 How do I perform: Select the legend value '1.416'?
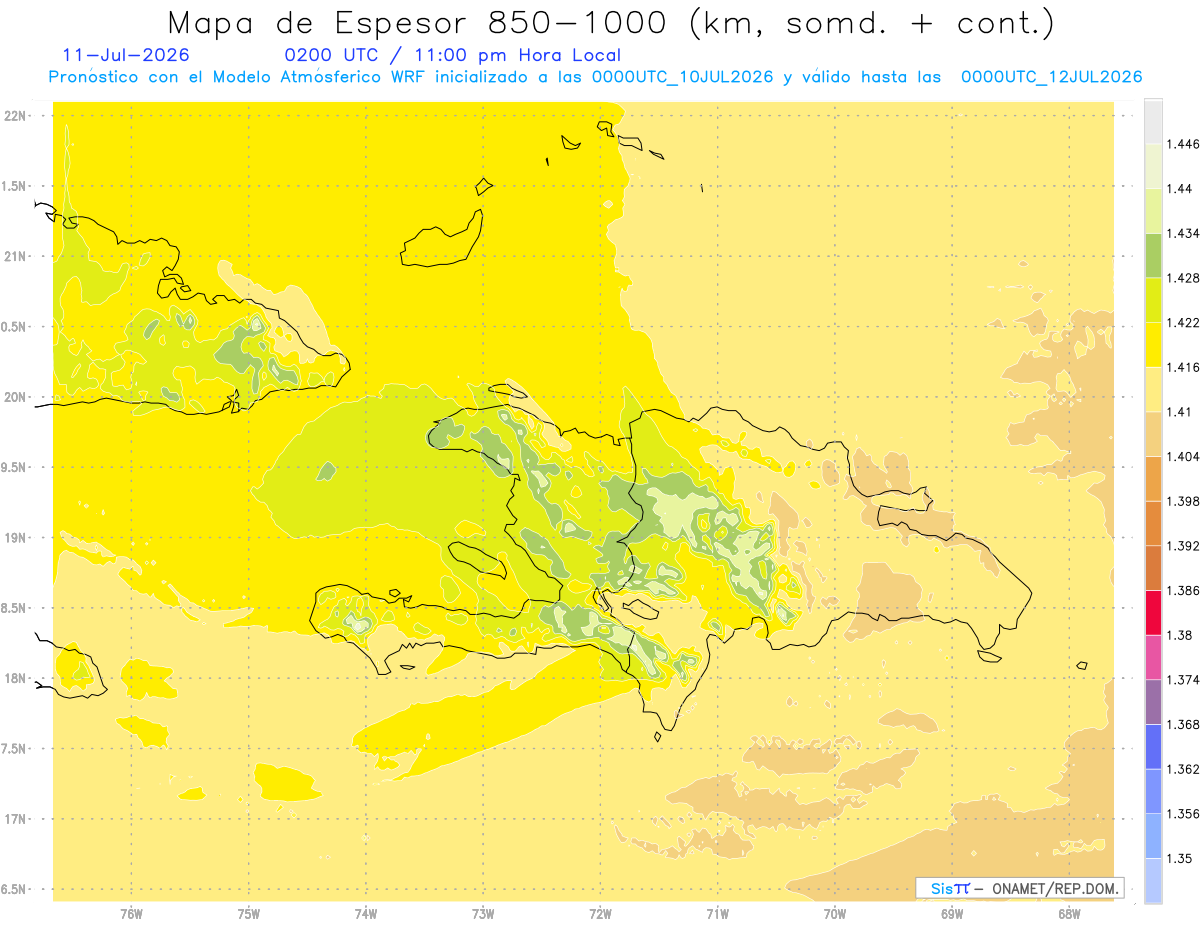coord(1181,368)
